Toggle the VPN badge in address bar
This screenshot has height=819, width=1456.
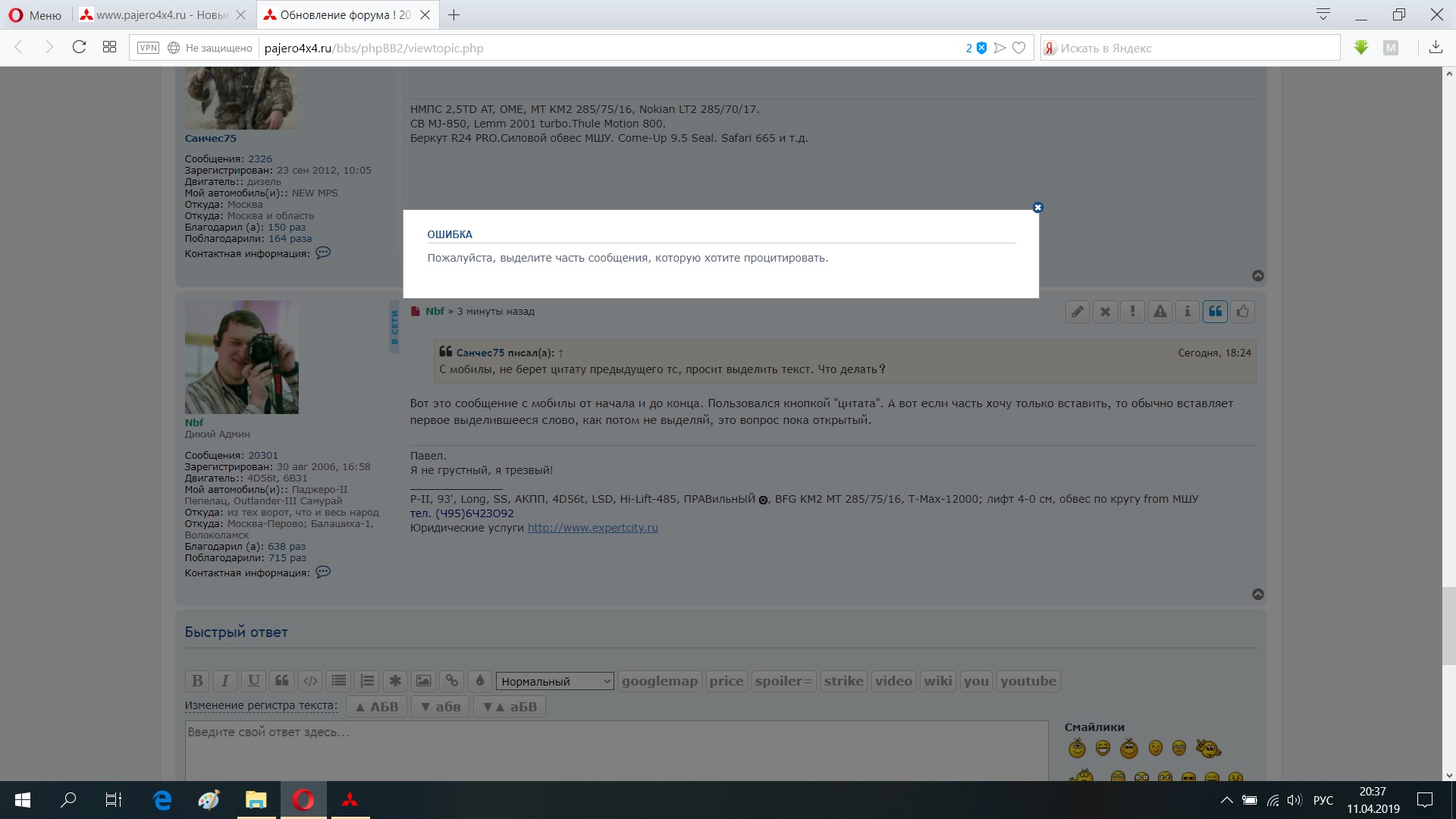148,48
